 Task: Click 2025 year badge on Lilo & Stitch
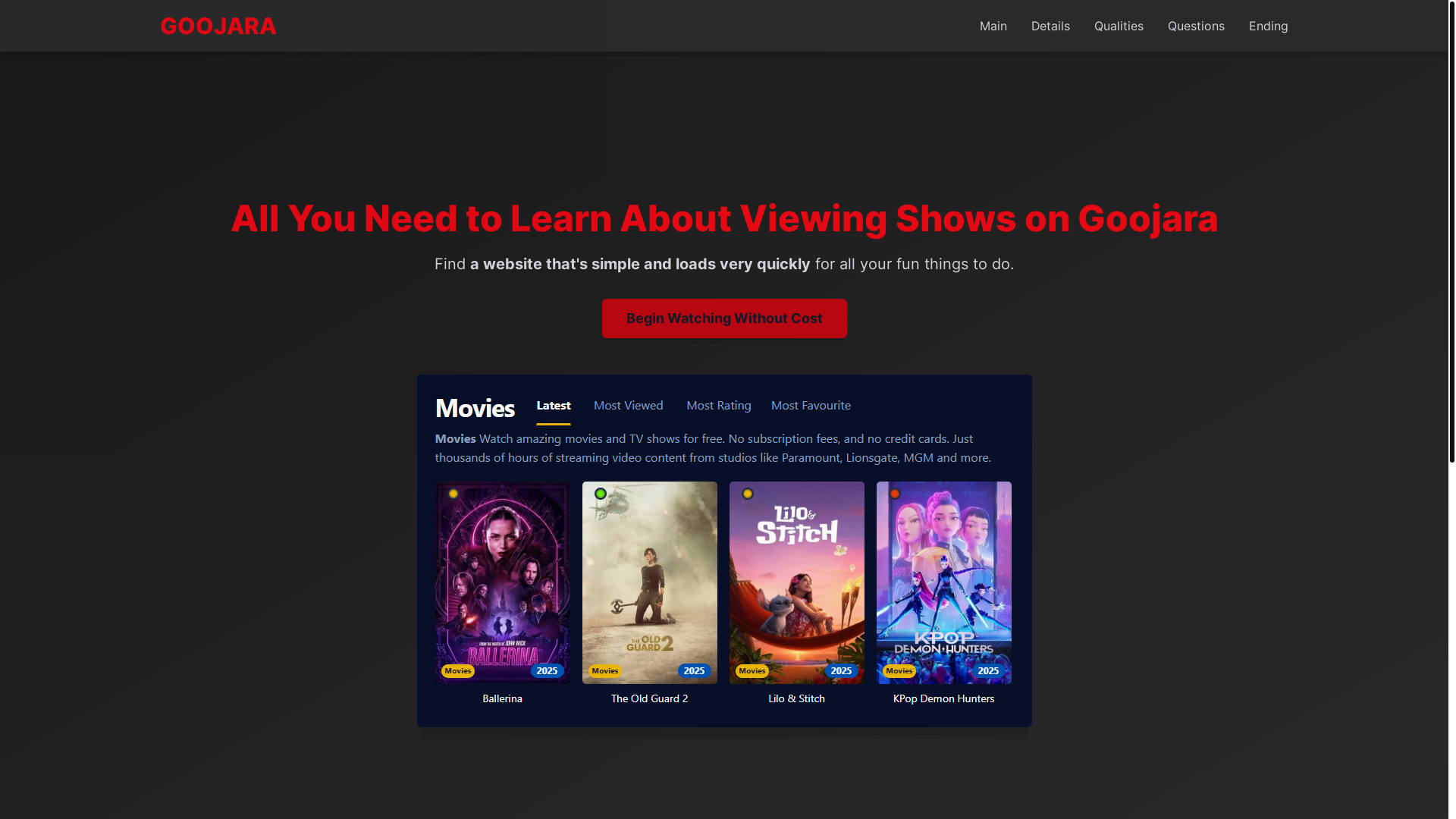[841, 671]
